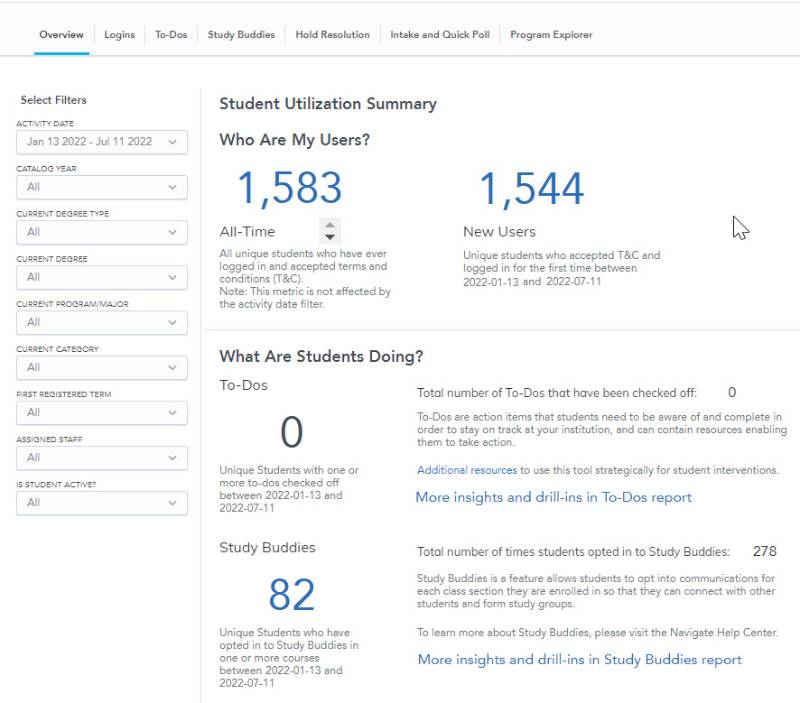800x703 pixels.
Task: Open the Current Program/Major dropdown
Action: (x=101, y=322)
